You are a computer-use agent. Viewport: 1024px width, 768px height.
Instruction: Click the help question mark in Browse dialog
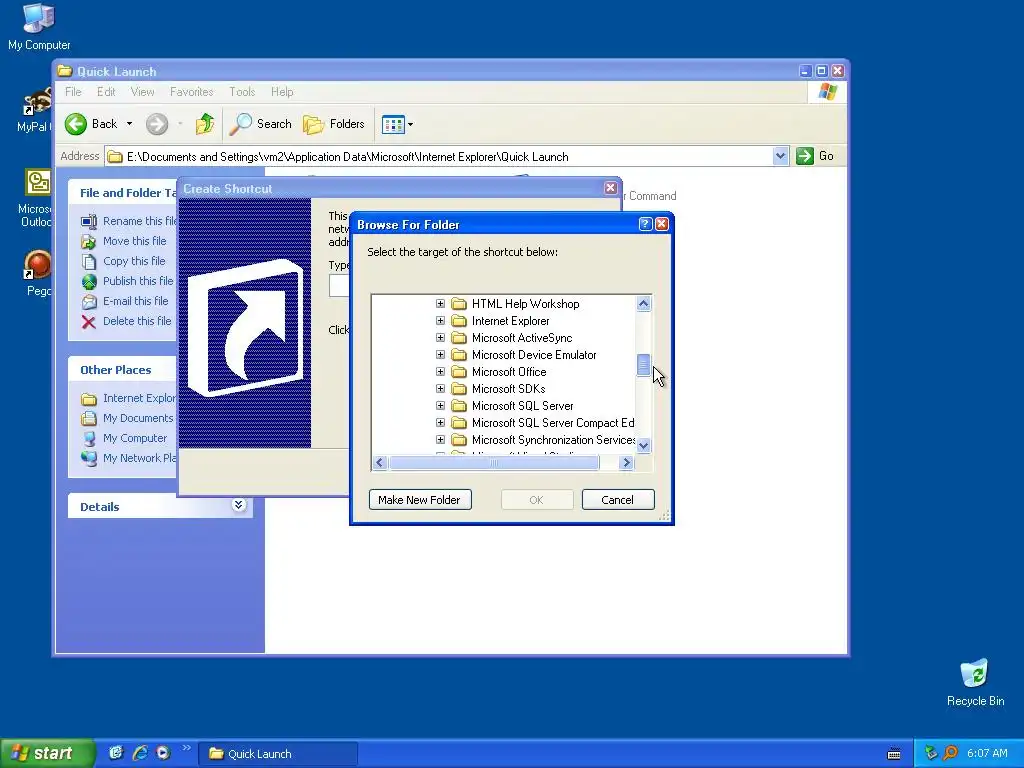tap(645, 224)
